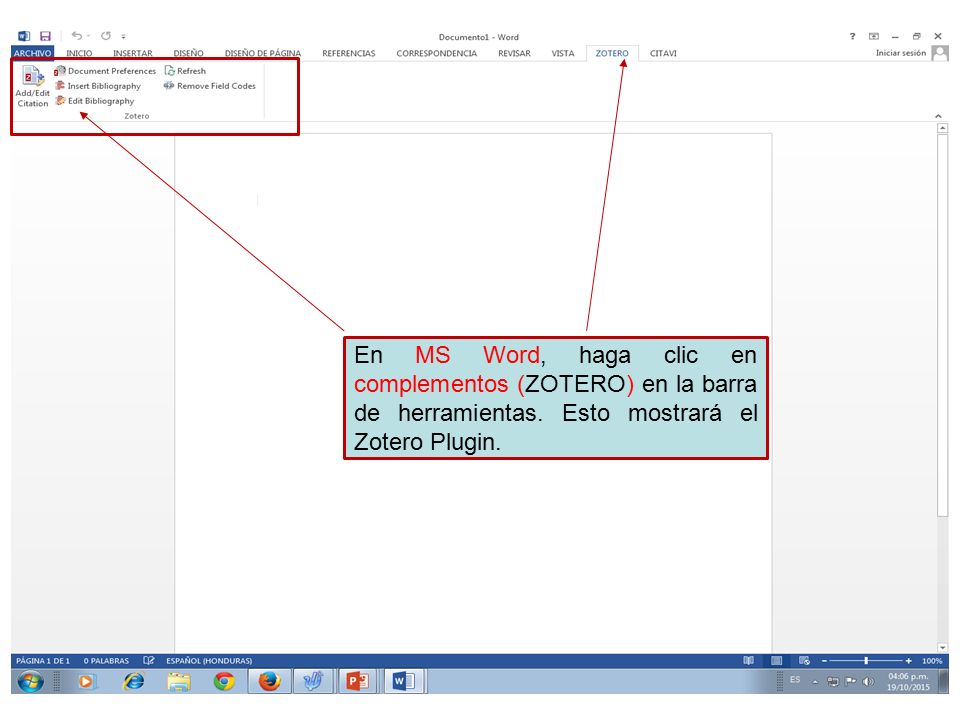Click Refresh in Zotero ribbon

pyautogui.click(x=185, y=71)
